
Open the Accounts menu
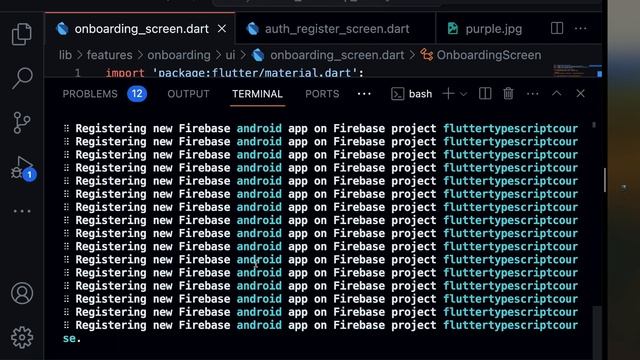tap(22, 293)
